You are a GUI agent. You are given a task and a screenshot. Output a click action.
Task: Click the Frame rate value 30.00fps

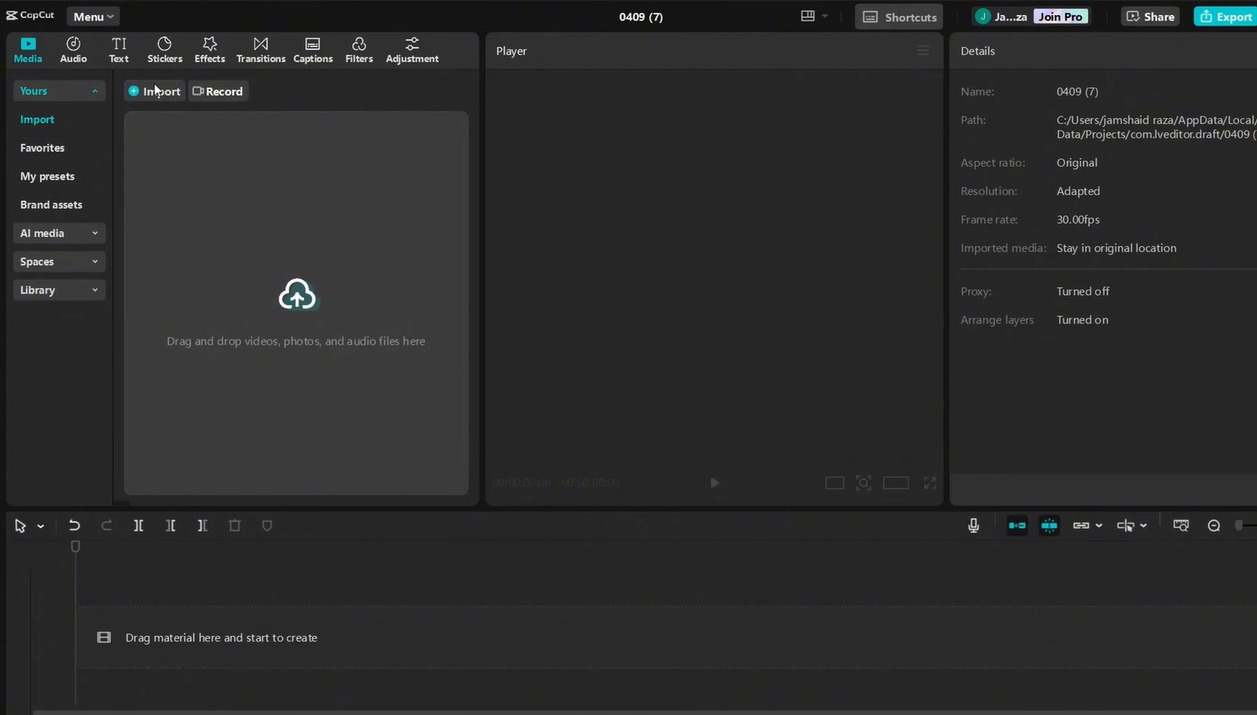(1078, 220)
